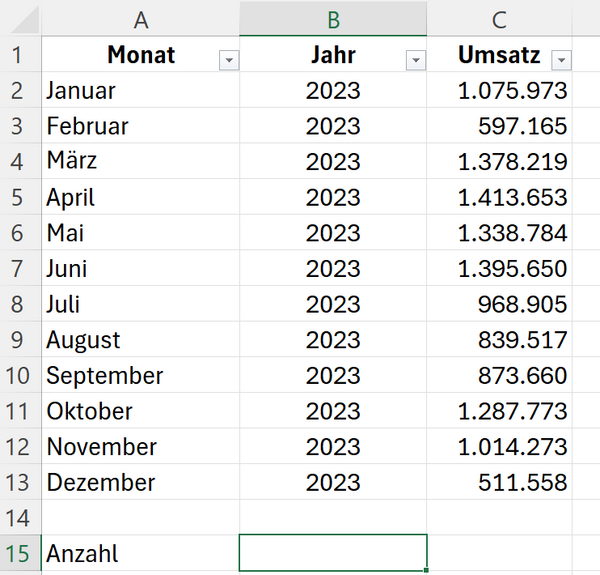Image resolution: width=600 pixels, height=575 pixels.
Task: Select row 1 header
Action: point(17,55)
